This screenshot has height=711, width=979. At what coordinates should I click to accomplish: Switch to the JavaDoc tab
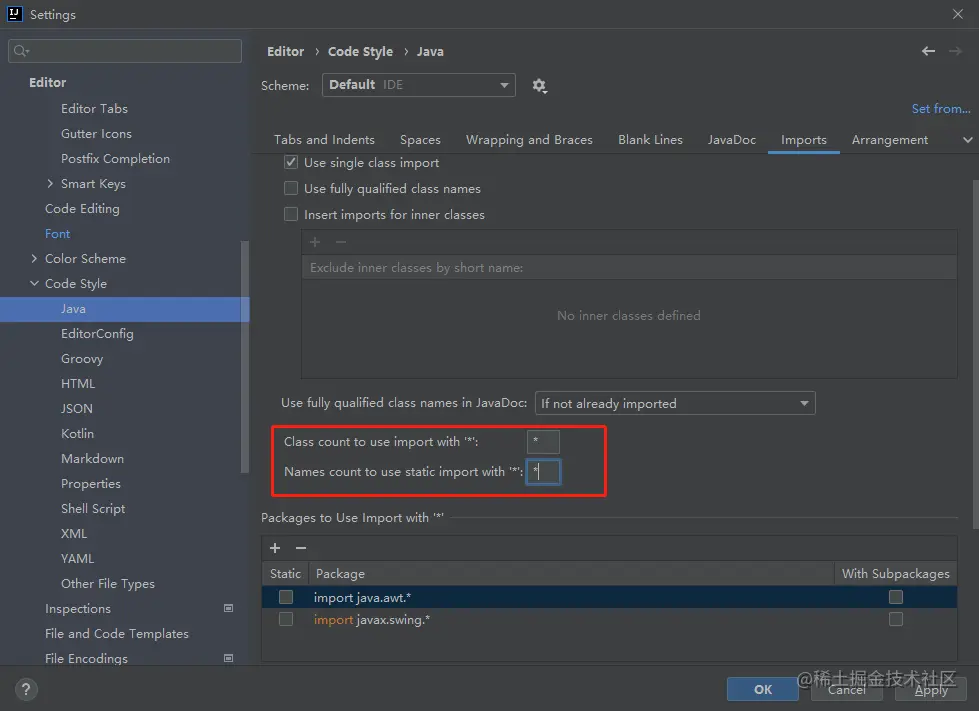[732, 140]
